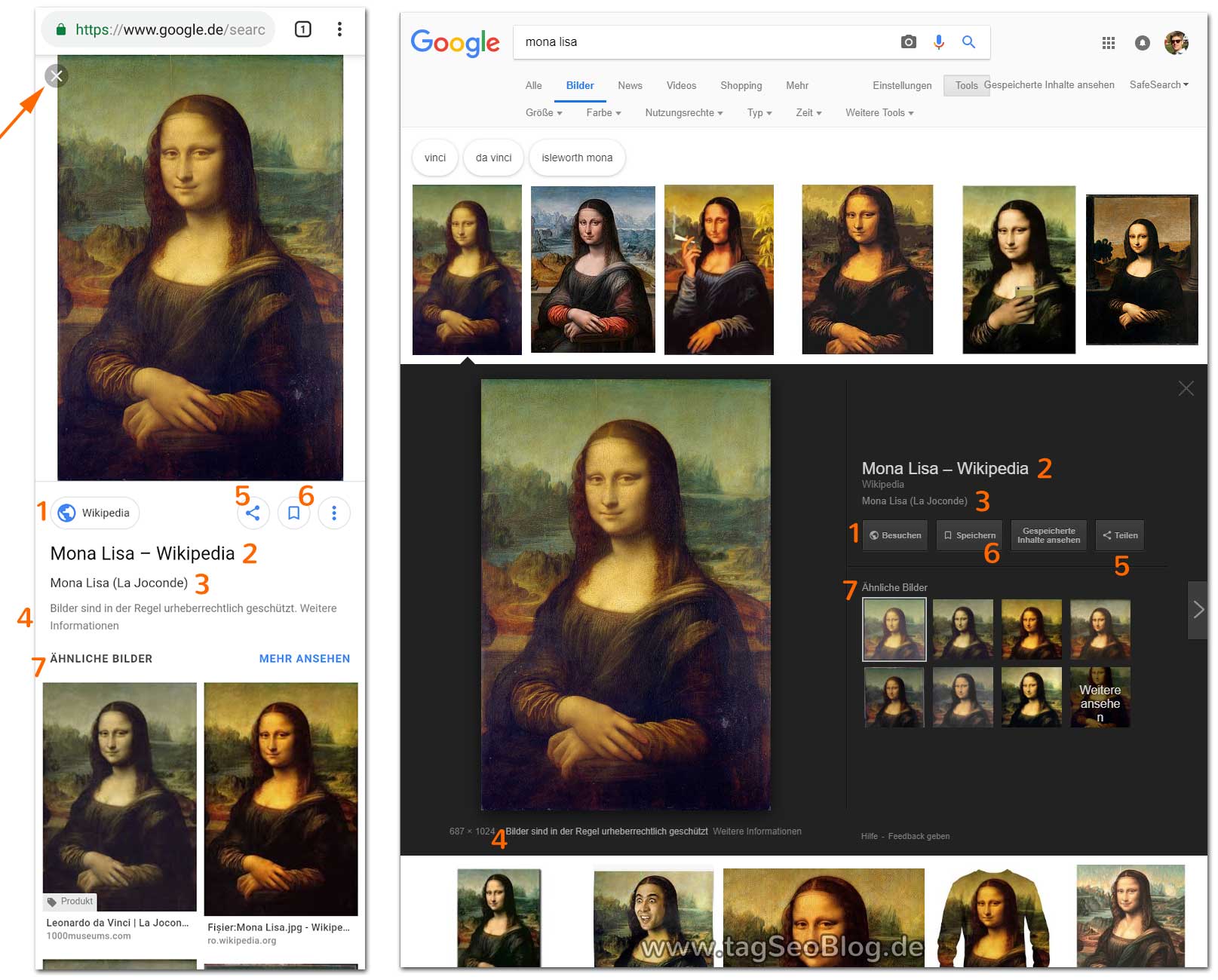The height and width of the screenshot is (980, 1218).
Task: Open 'Weitere ansehen' similar images tile
Action: point(1100,697)
